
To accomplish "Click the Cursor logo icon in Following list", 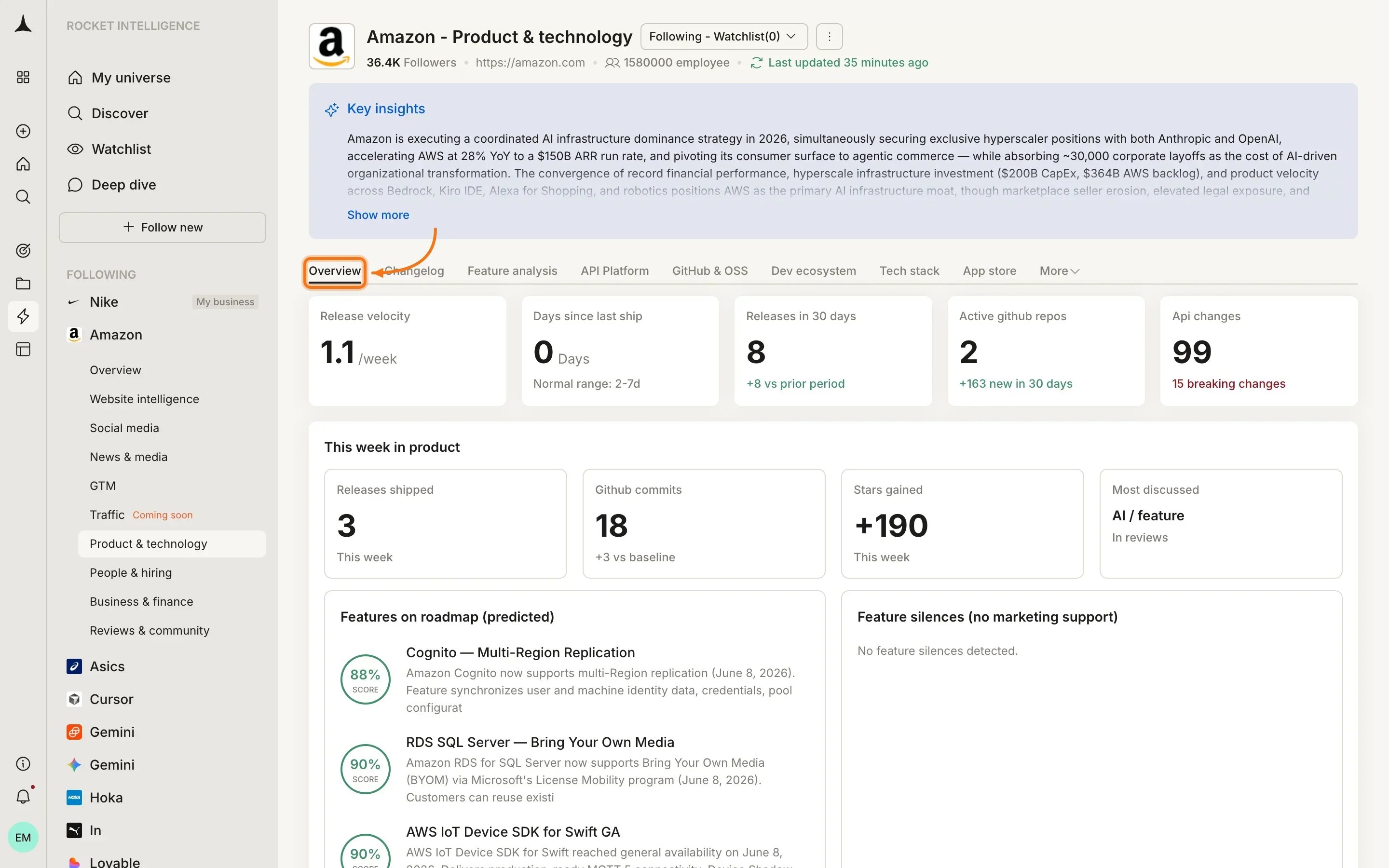I will 74,699.
